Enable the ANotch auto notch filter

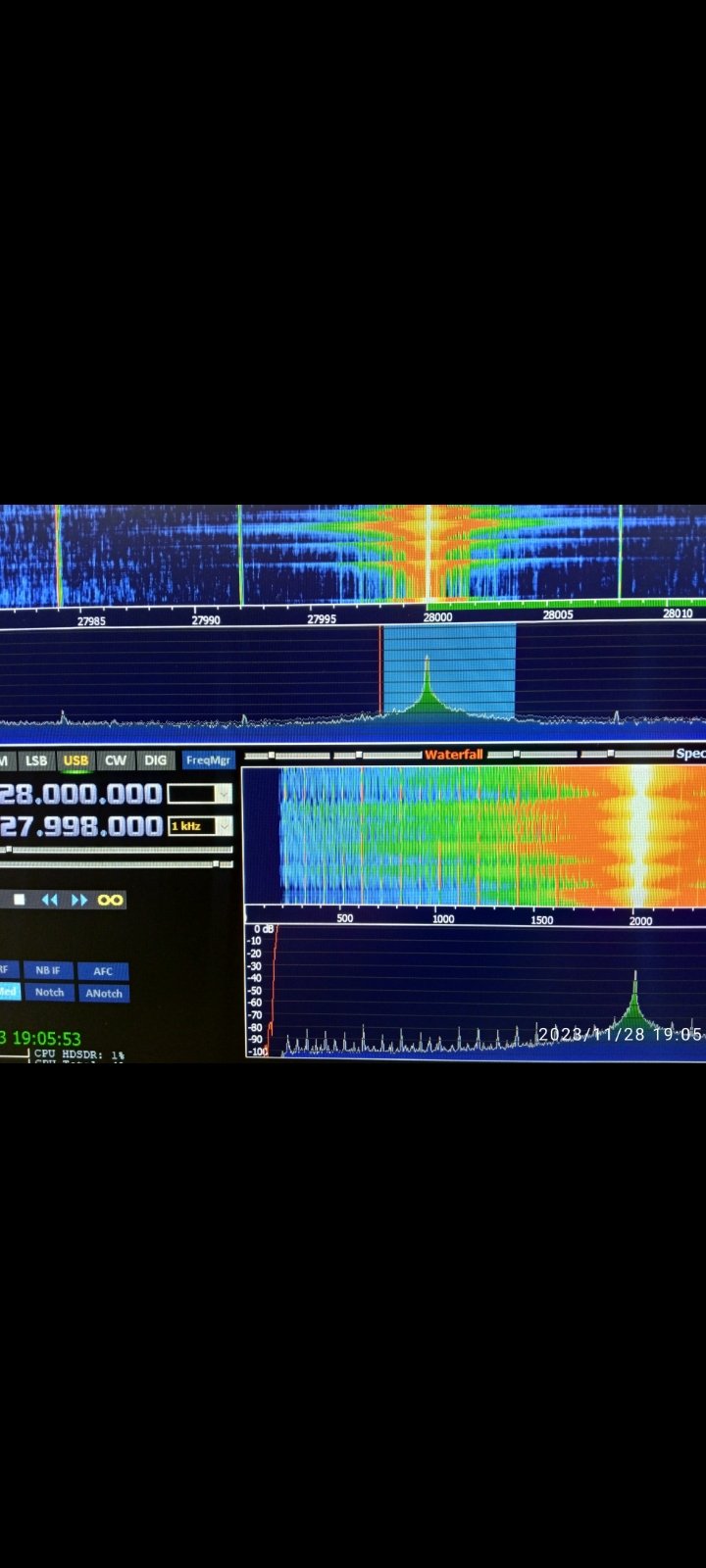pyautogui.click(x=103, y=993)
